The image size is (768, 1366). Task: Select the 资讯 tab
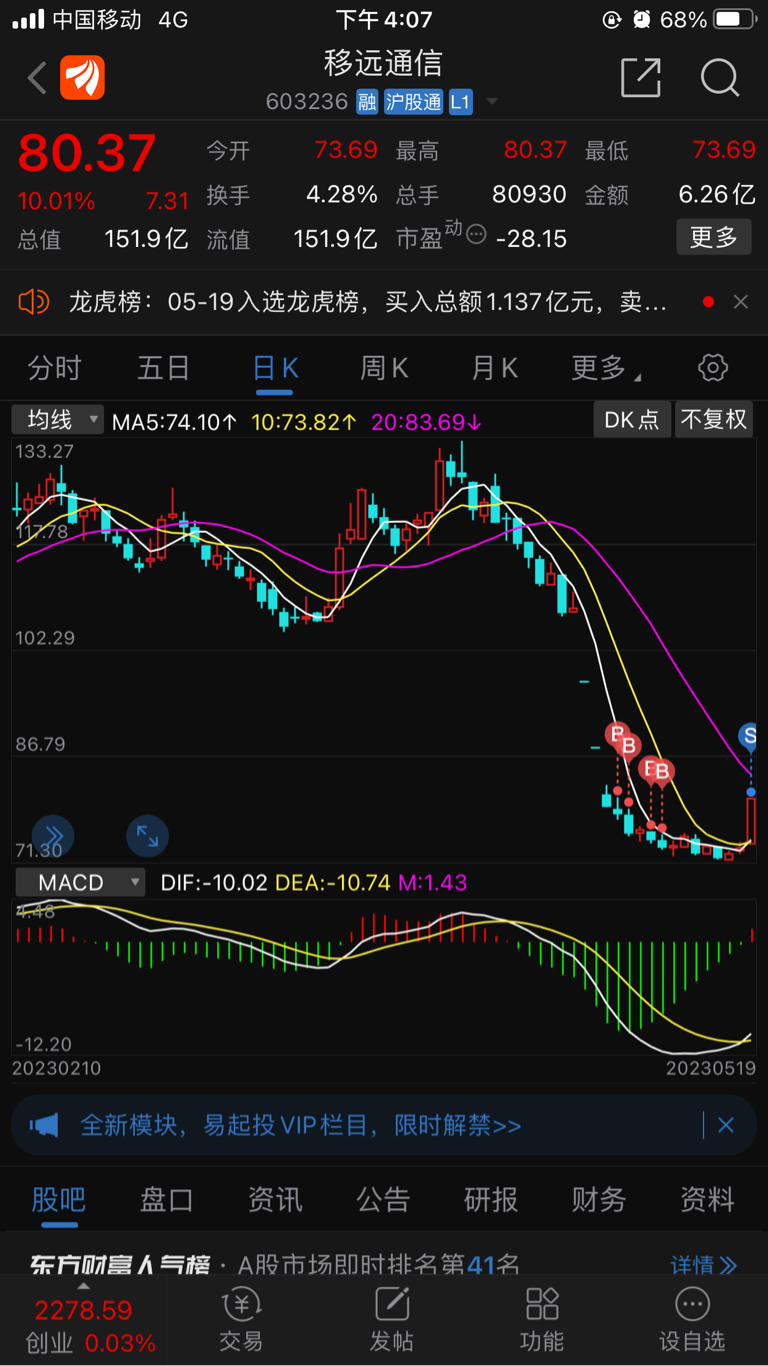(275, 1199)
